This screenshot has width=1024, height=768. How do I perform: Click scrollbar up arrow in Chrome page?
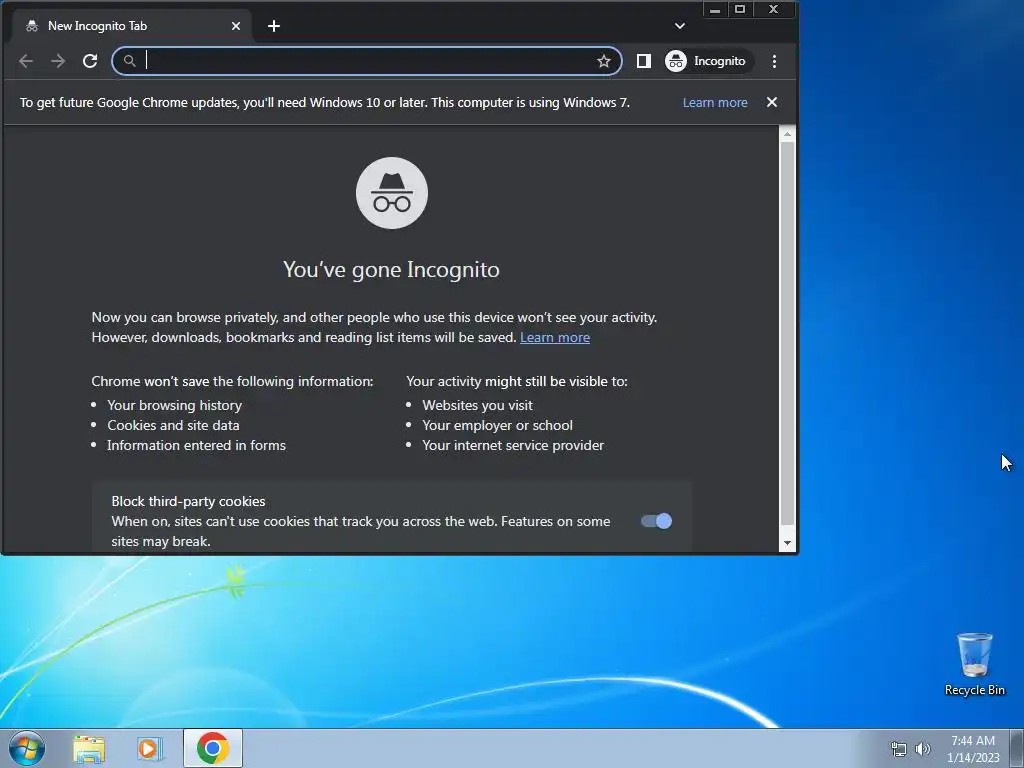[787, 135]
